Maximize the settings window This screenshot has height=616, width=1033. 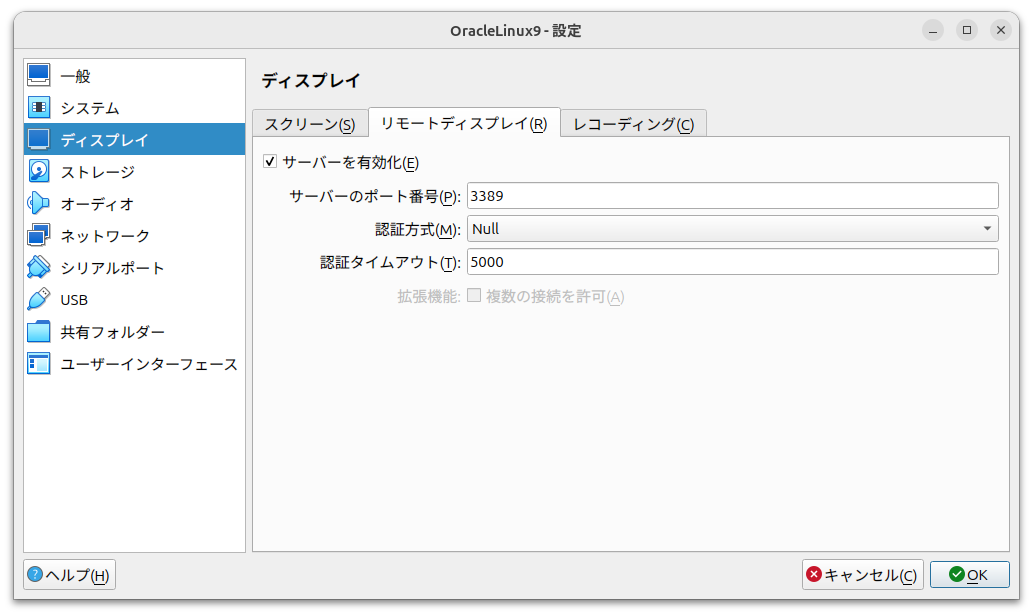coord(967,30)
